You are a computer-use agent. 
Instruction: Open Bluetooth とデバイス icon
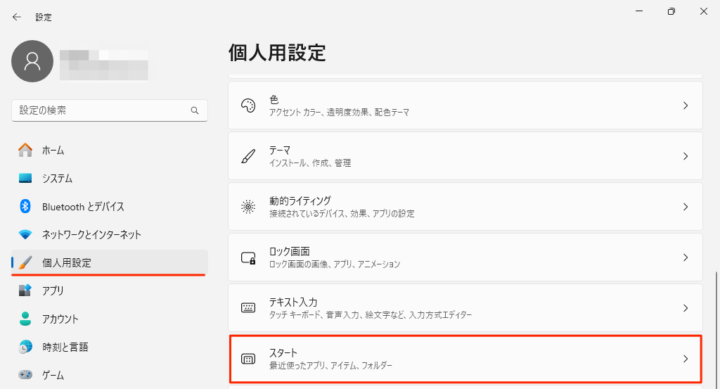click(25, 206)
